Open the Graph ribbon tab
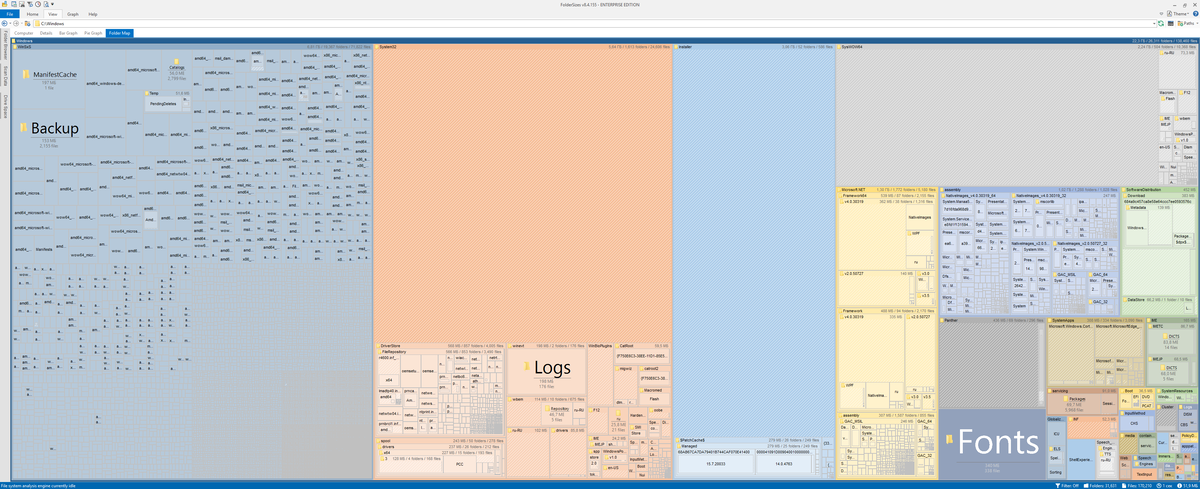Viewport: 1200px width, 489px height. point(73,14)
